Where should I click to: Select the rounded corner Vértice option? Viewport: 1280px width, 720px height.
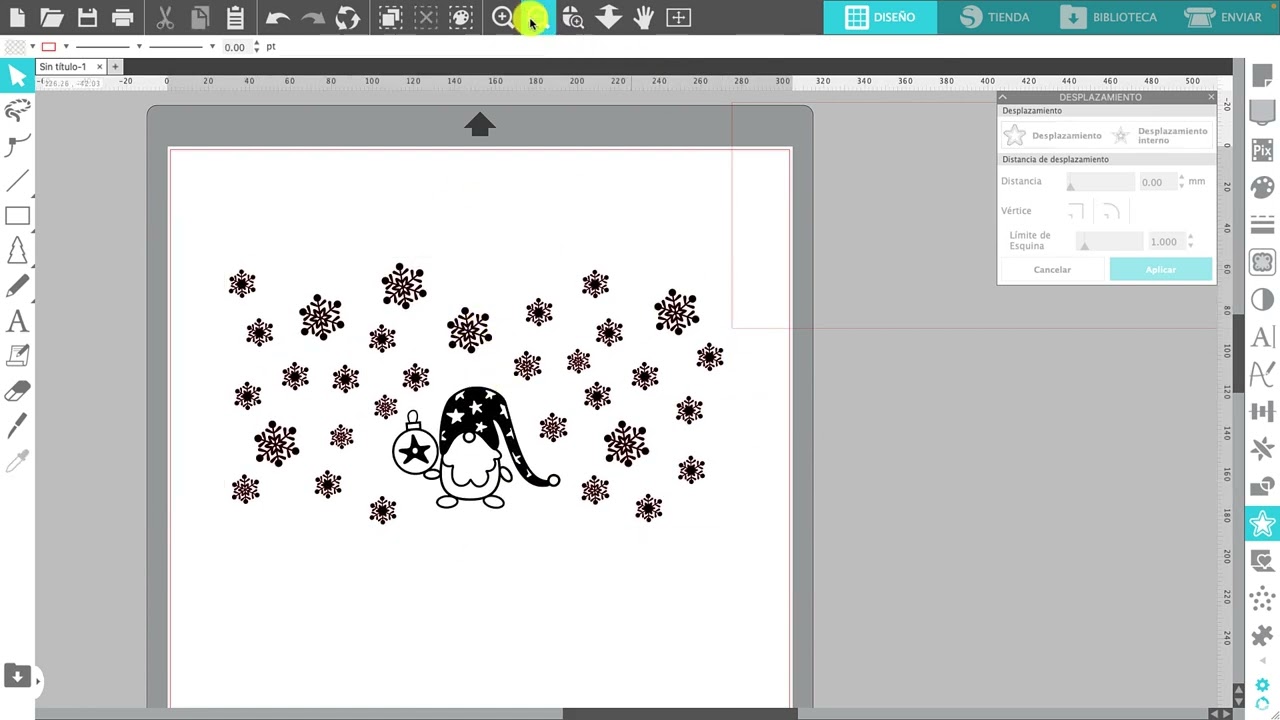[1111, 211]
